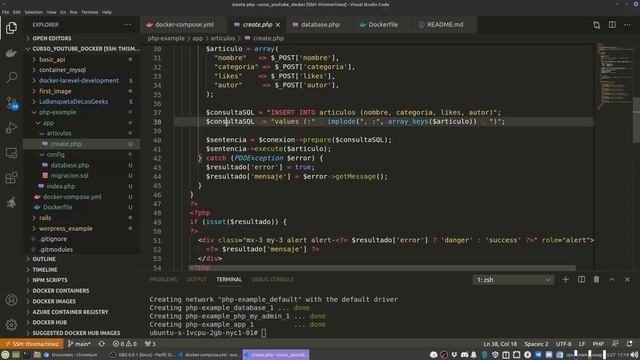
Task: Click the open changes icon in editor toolbar
Action: (x=597, y=25)
